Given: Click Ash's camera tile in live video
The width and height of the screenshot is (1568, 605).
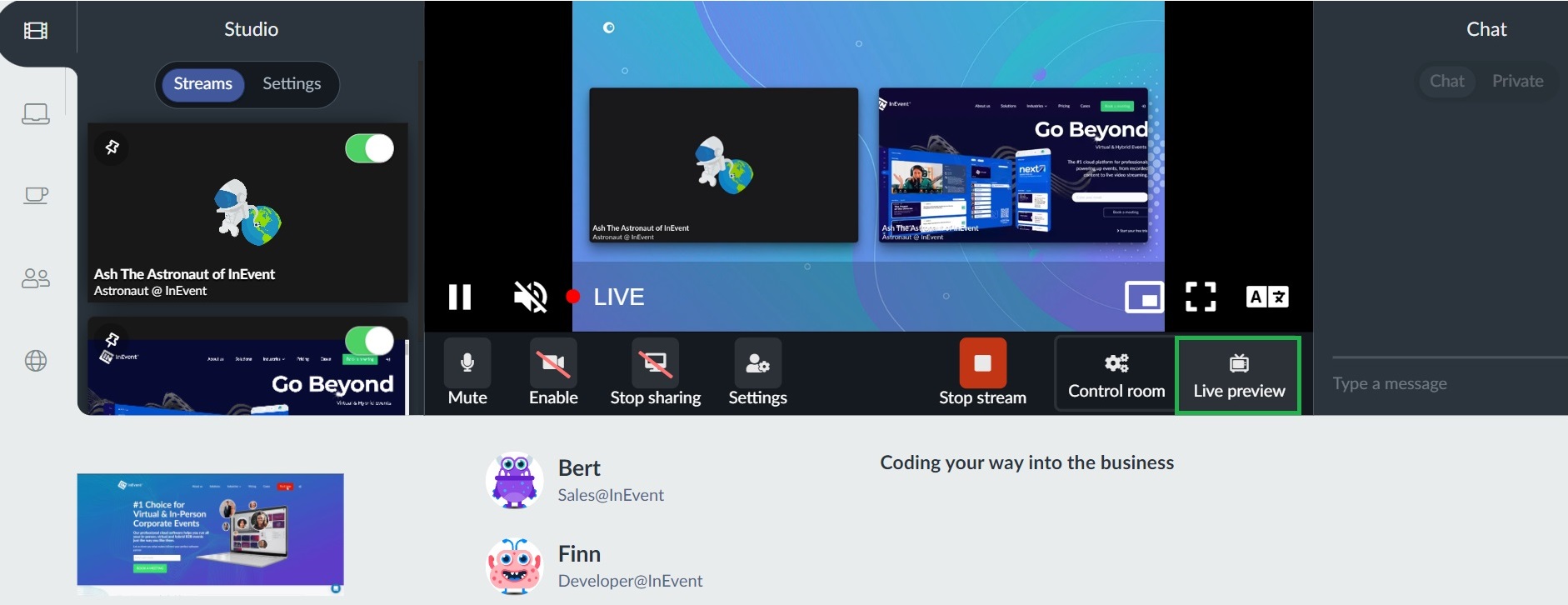Looking at the screenshot, I should point(723,165).
